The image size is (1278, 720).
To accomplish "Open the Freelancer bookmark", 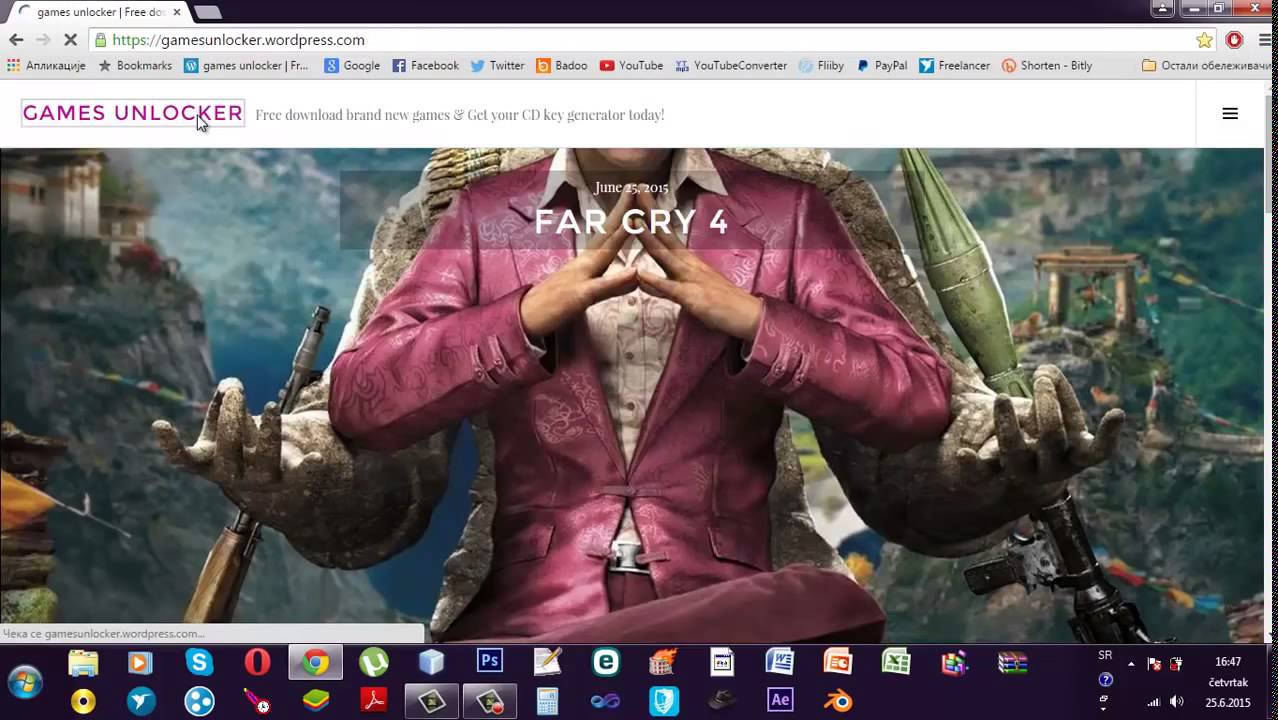I will pos(954,66).
